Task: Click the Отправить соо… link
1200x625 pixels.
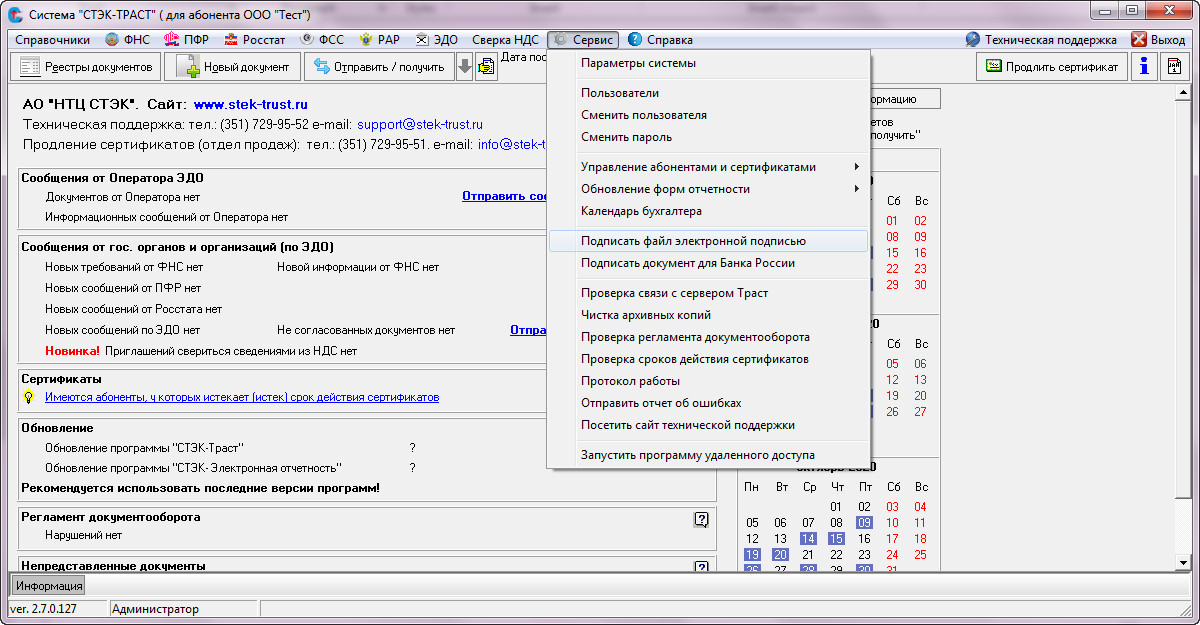Action: (504, 196)
